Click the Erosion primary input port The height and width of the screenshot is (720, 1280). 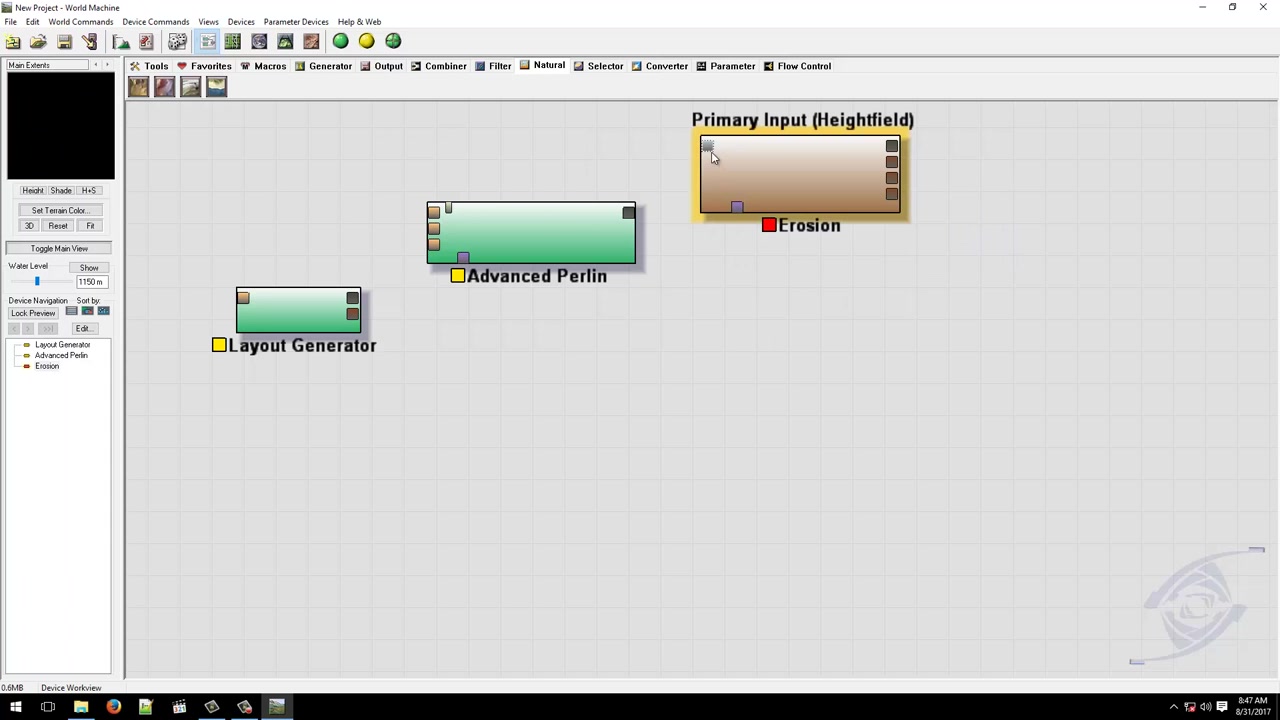708,147
